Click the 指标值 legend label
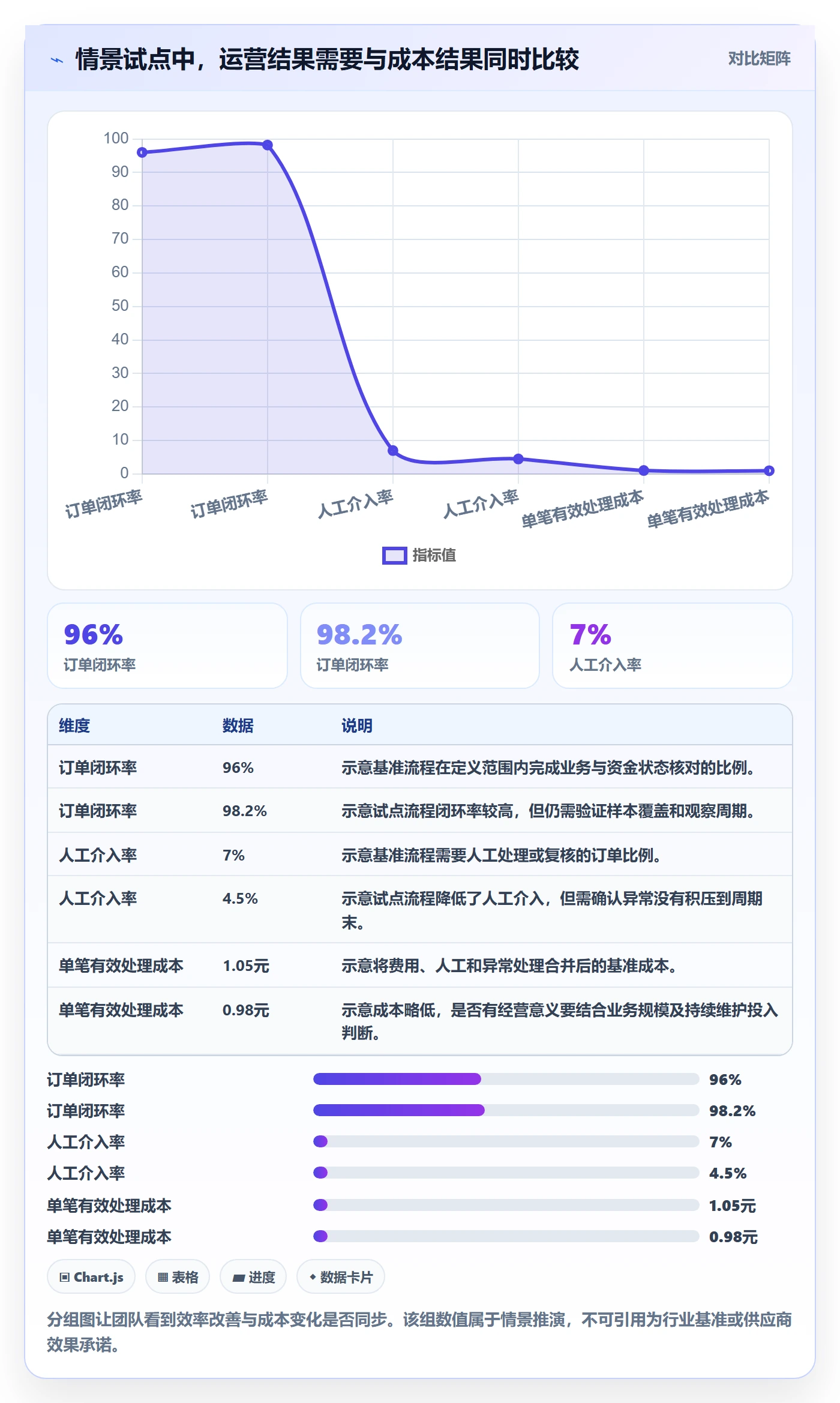The image size is (840, 1403). pyautogui.click(x=434, y=556)
